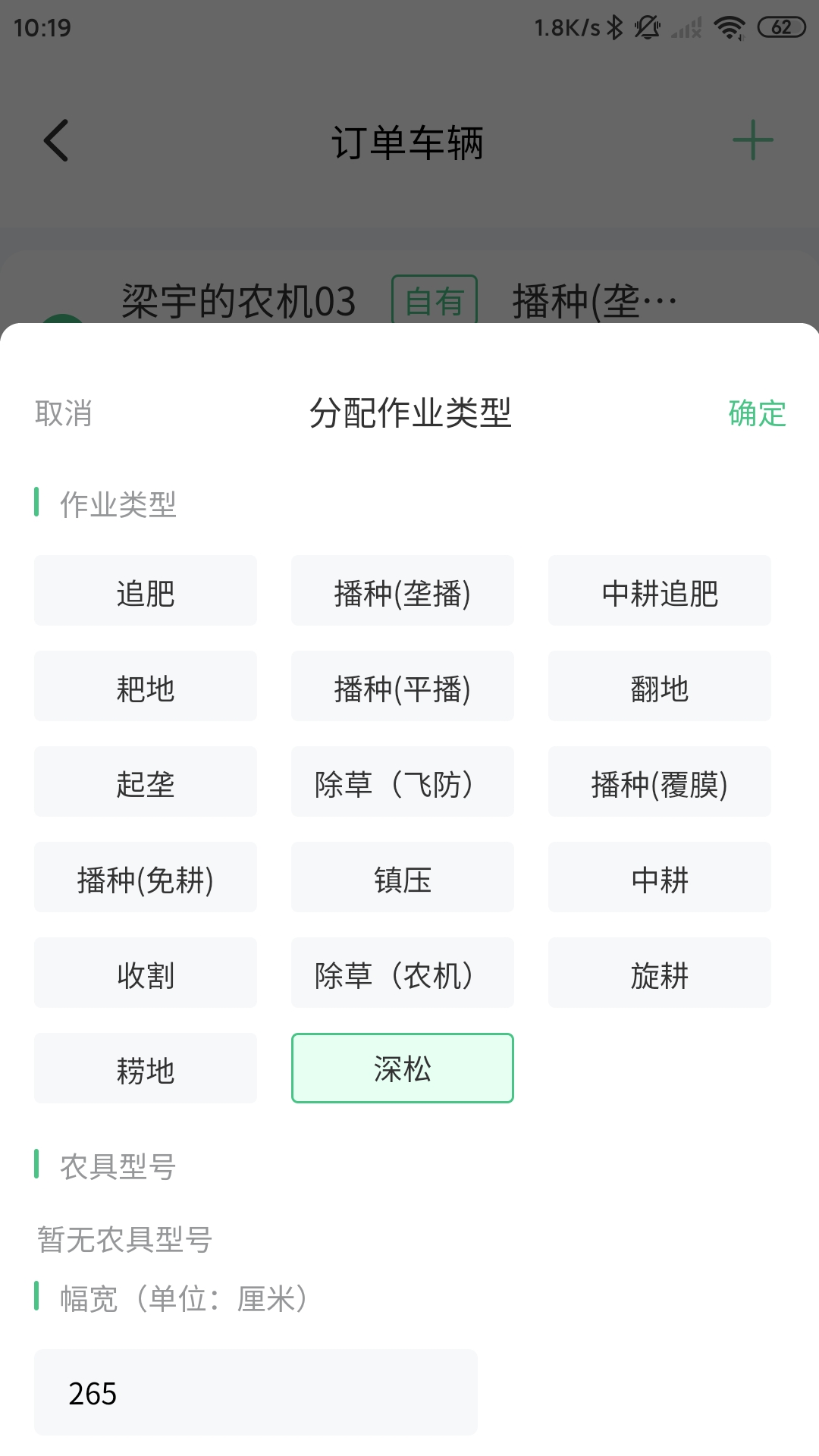Select the 播种(覆膜) option
Image resolution: width=819 pixels, height=1456 pixels.
tap(660, 782)
